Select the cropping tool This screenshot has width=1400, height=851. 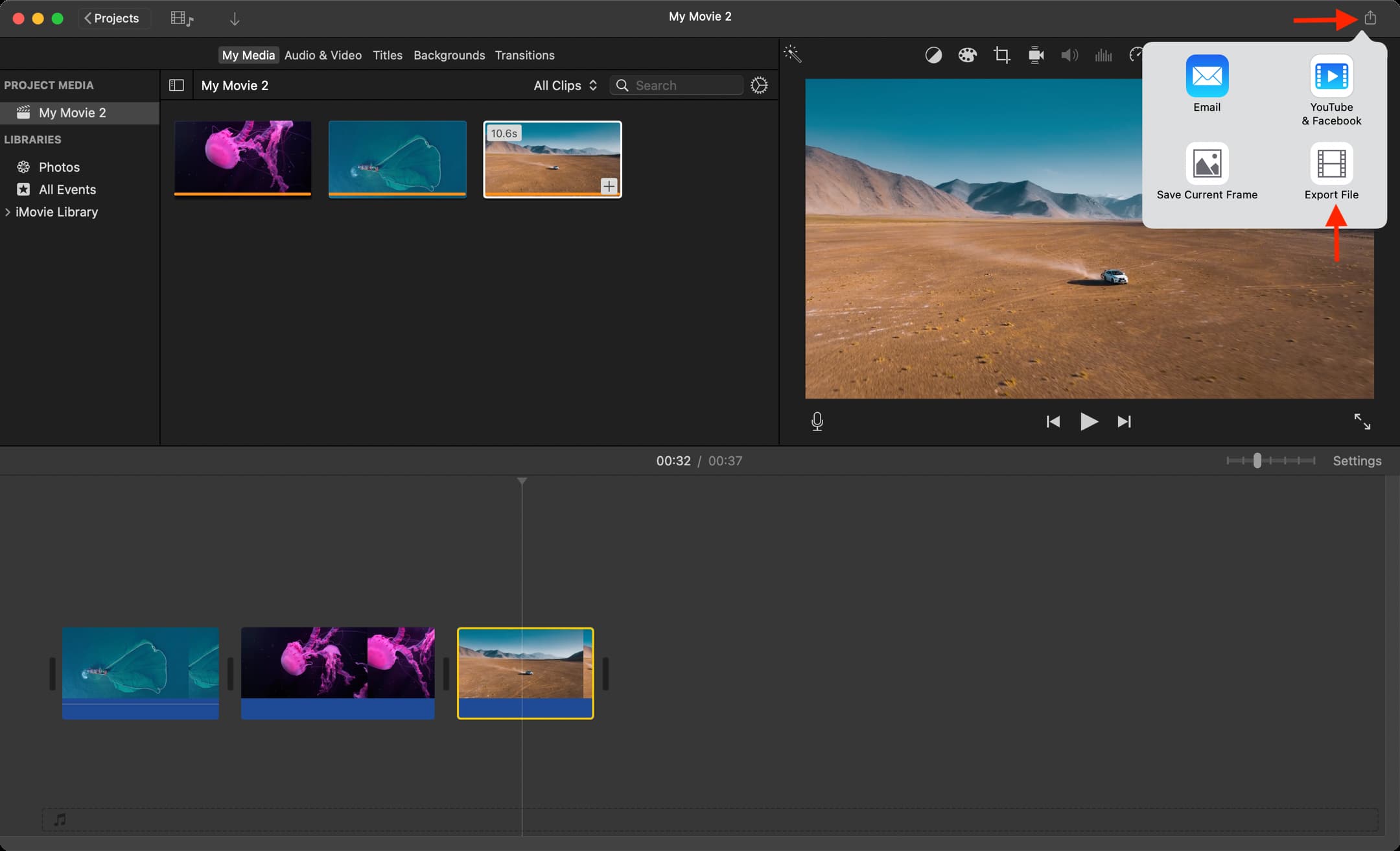point(1001,55)
